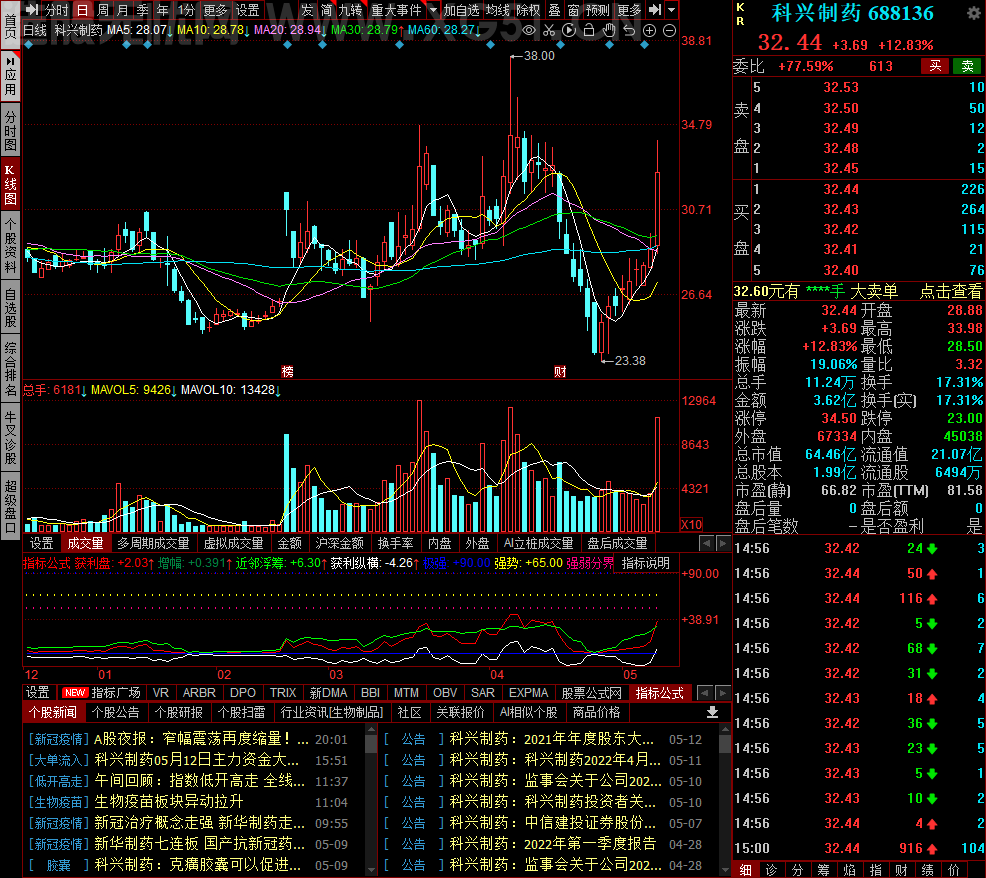Open 分时图 sidebar view
The width and height of the screenshot is (986, 878).
coord(10,130)
